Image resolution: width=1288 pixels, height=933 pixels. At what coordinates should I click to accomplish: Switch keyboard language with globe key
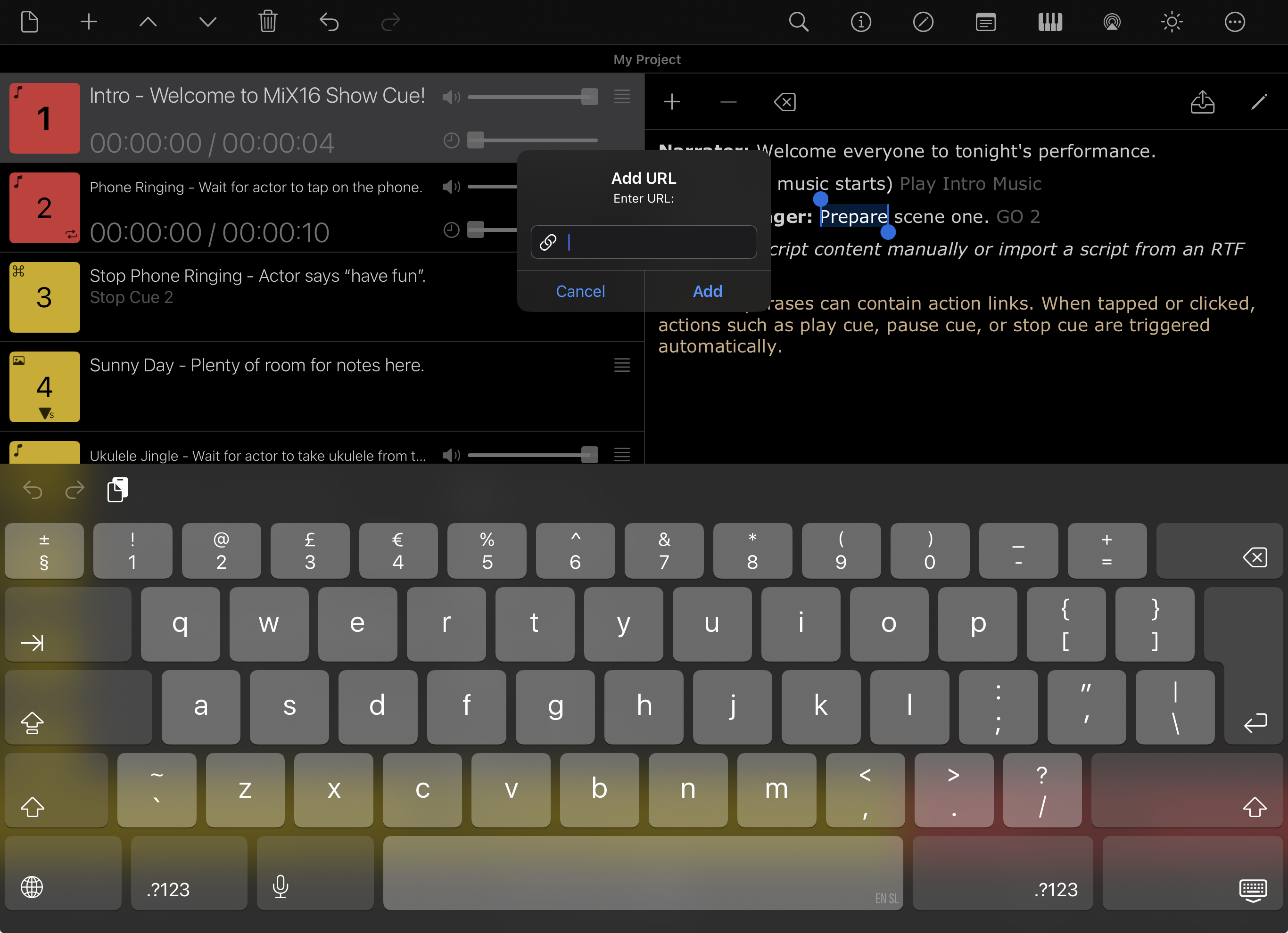tap(63, 873)
